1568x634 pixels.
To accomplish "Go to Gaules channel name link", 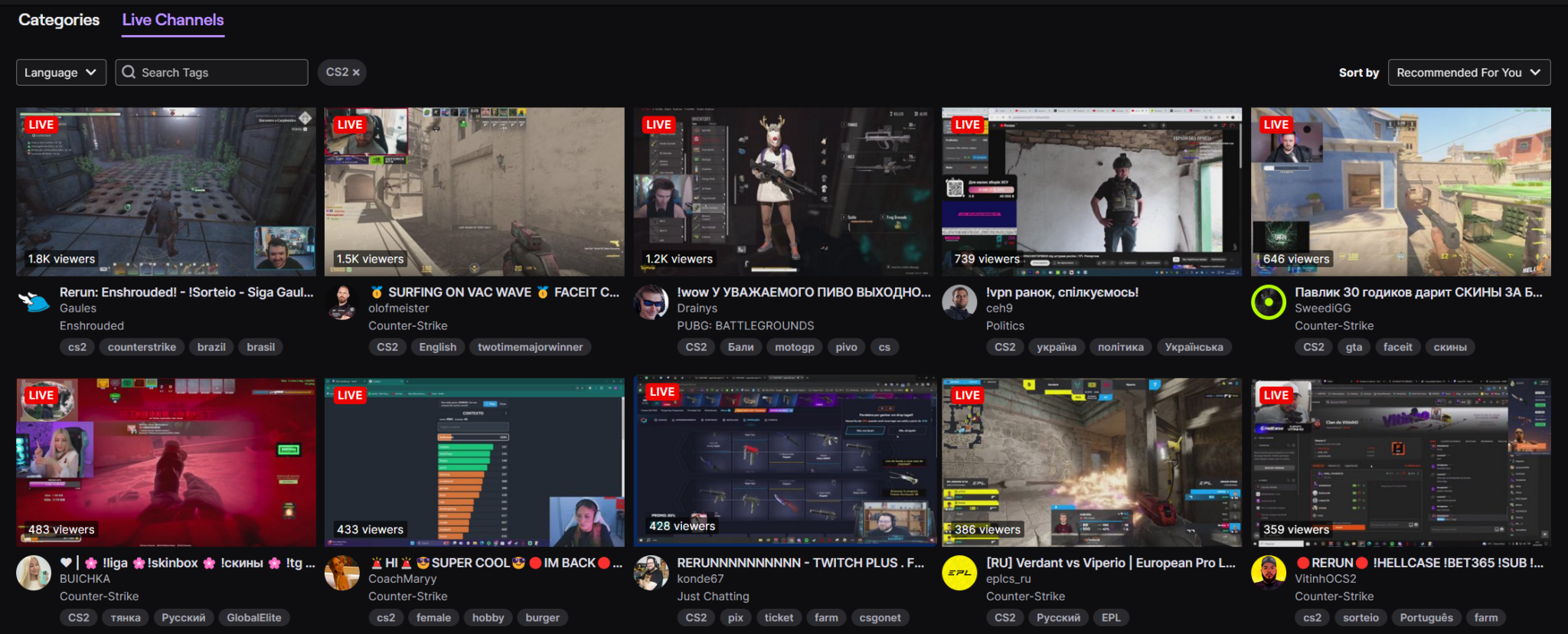I will tap(78, 309).
